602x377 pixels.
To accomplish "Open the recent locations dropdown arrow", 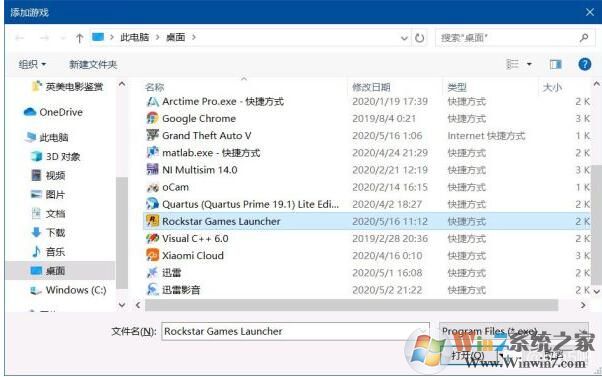I will [63, 38].
